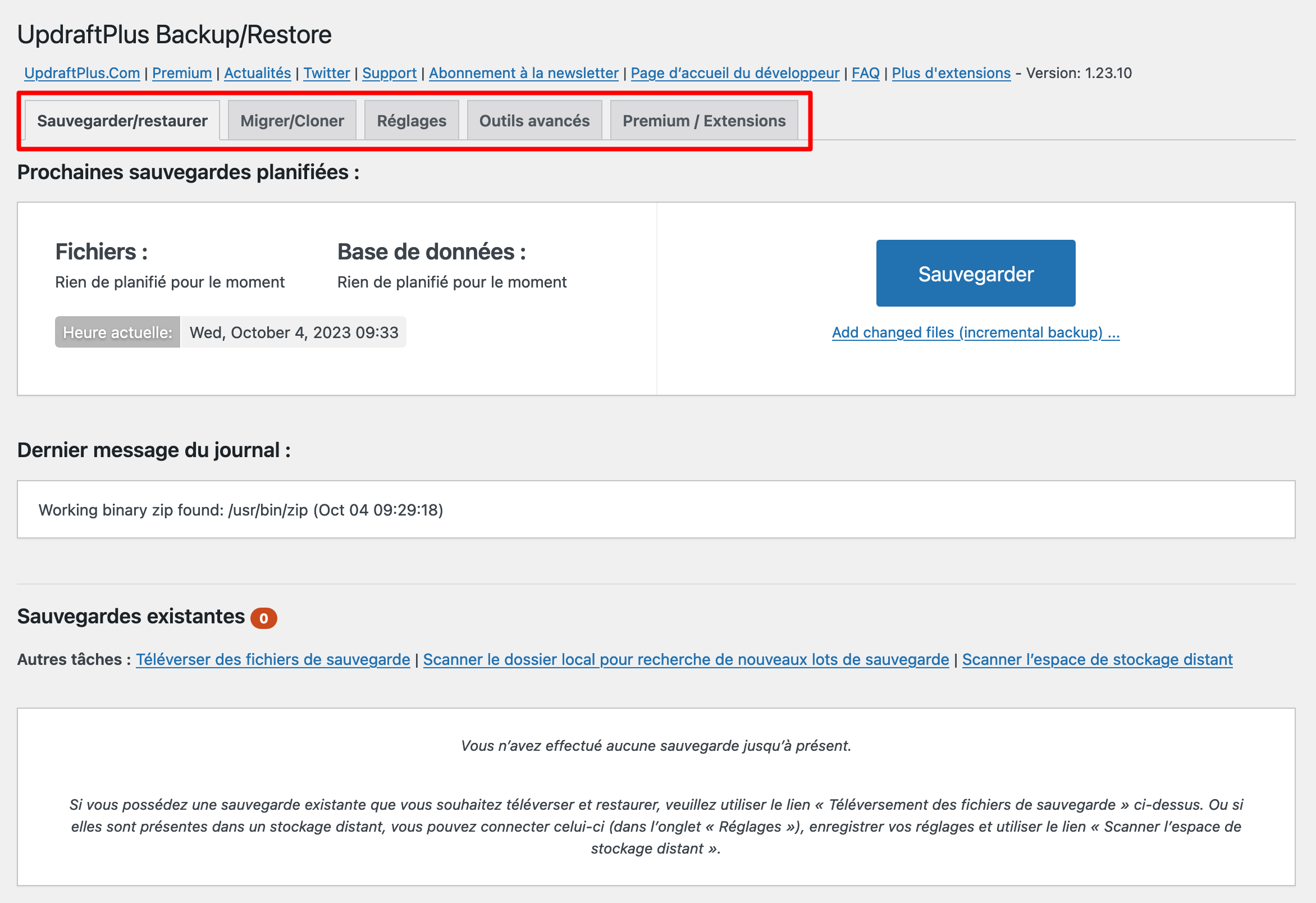
Task: Click the blue Sauvegarder button
Action: click(975, 273)
